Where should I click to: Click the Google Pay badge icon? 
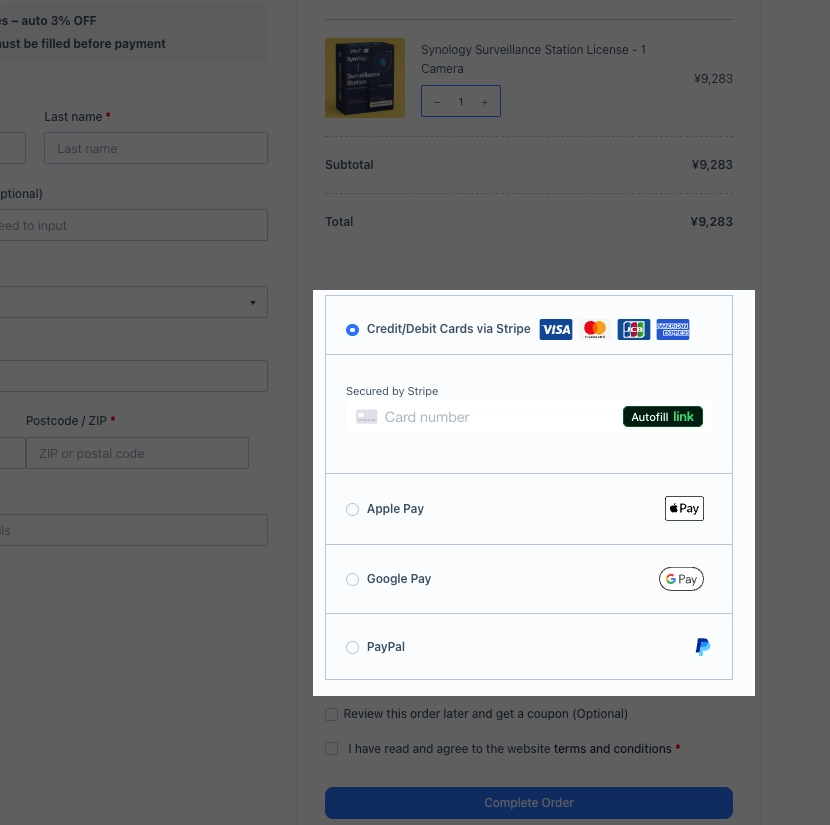(681, 579)
